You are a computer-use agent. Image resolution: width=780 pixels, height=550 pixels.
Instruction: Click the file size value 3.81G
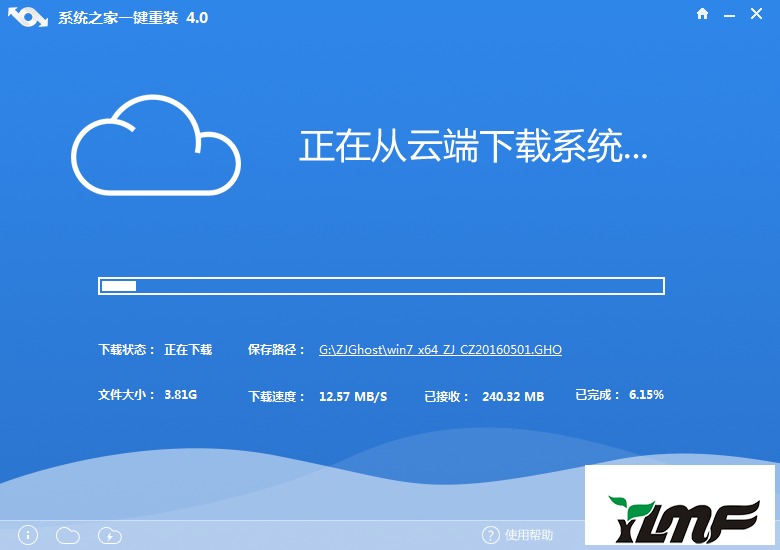point(181,395)
